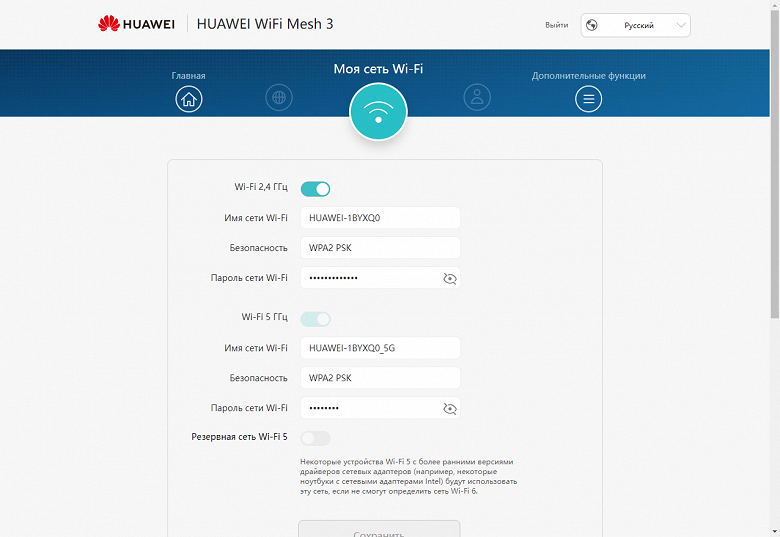Click the Моя сеть Wi-Fi tab label
780x537 pixels.
pos(378,69)
